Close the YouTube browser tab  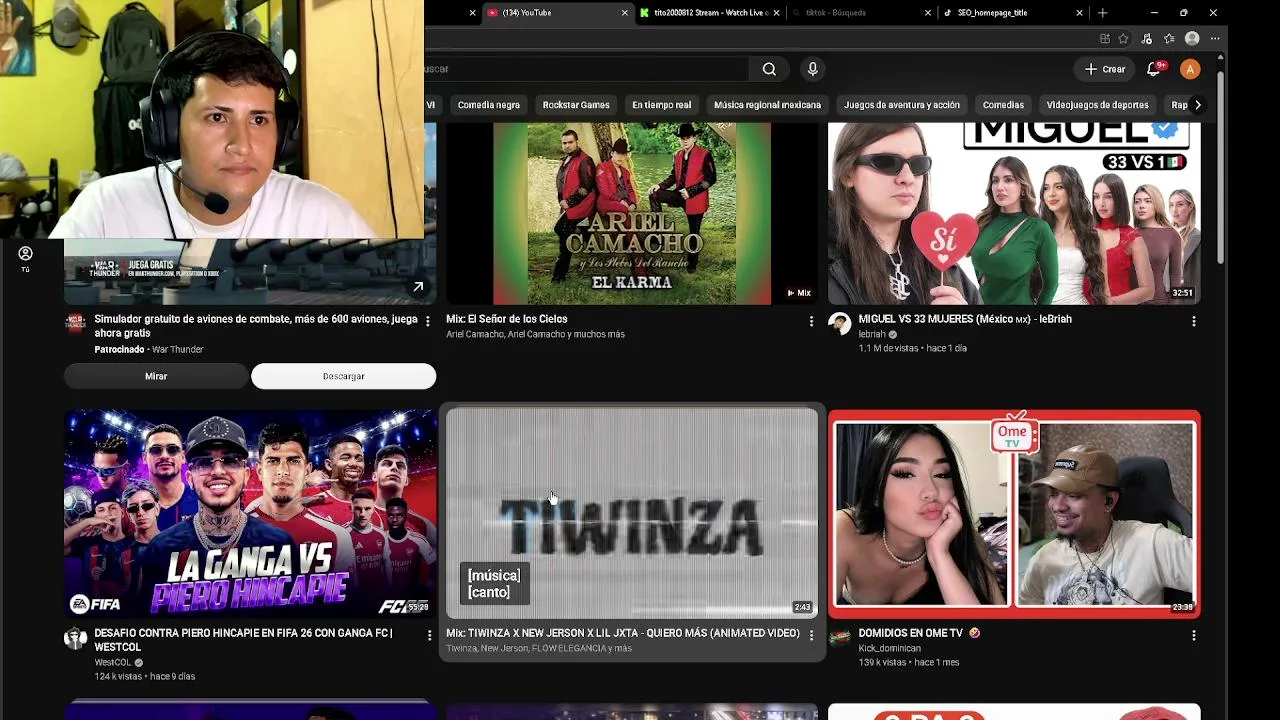[x=625, y=13]
